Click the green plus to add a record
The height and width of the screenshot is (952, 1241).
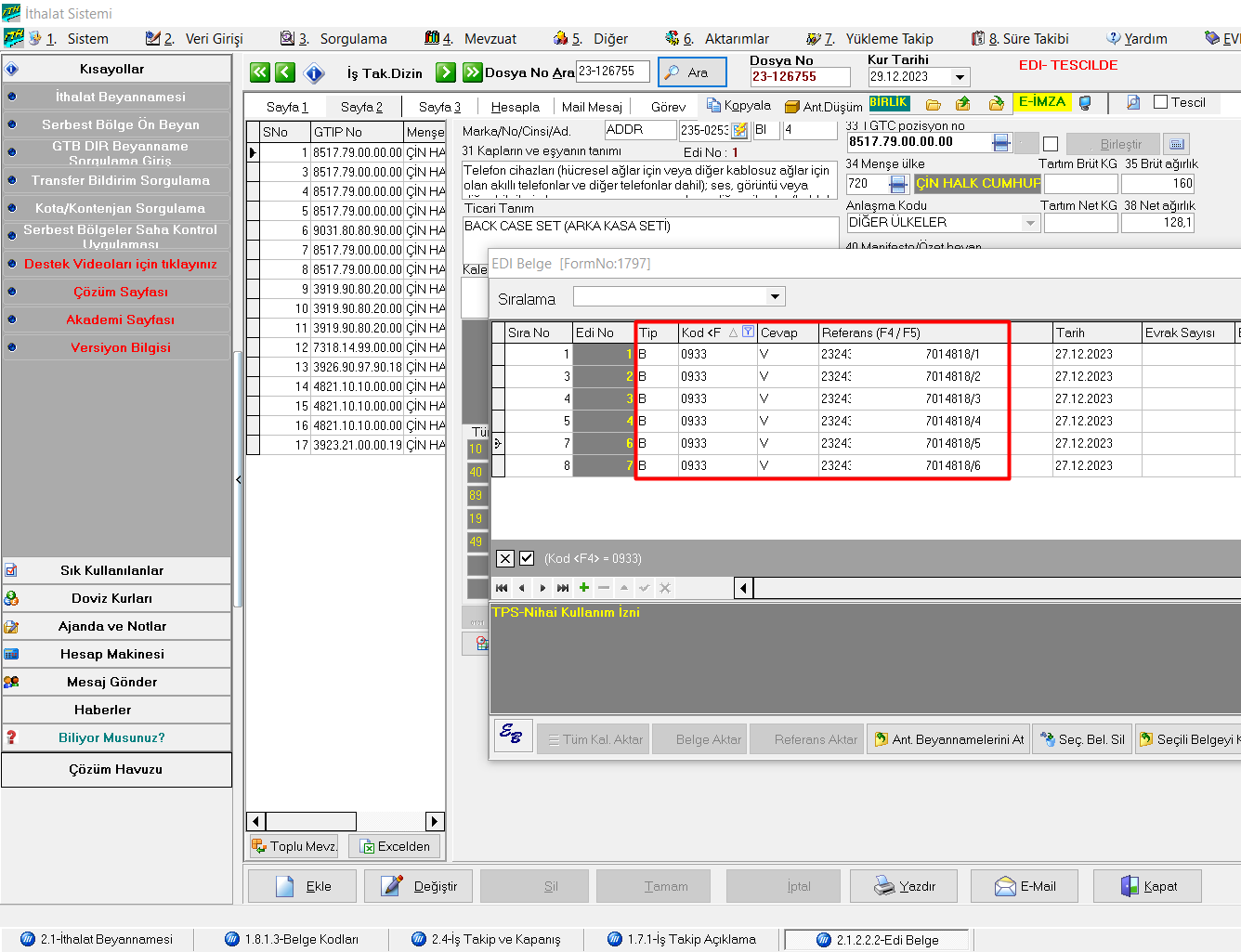583,588
